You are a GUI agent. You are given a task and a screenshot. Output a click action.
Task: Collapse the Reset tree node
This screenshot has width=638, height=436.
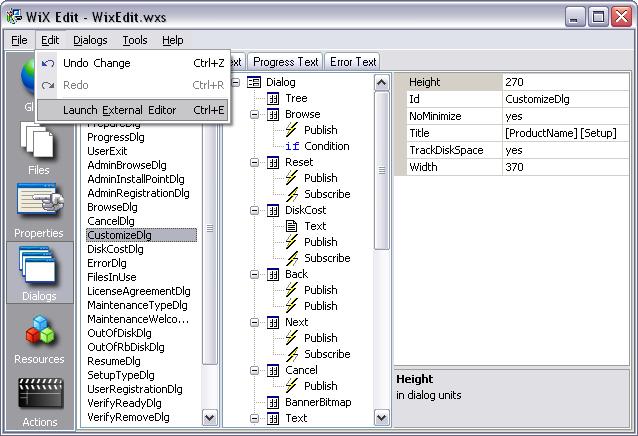point(254,162)
